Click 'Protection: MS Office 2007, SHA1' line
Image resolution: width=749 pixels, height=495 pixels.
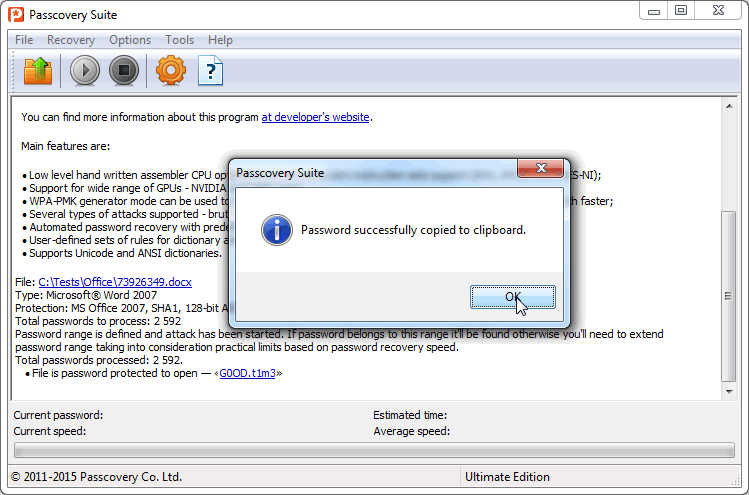(122, 308)
